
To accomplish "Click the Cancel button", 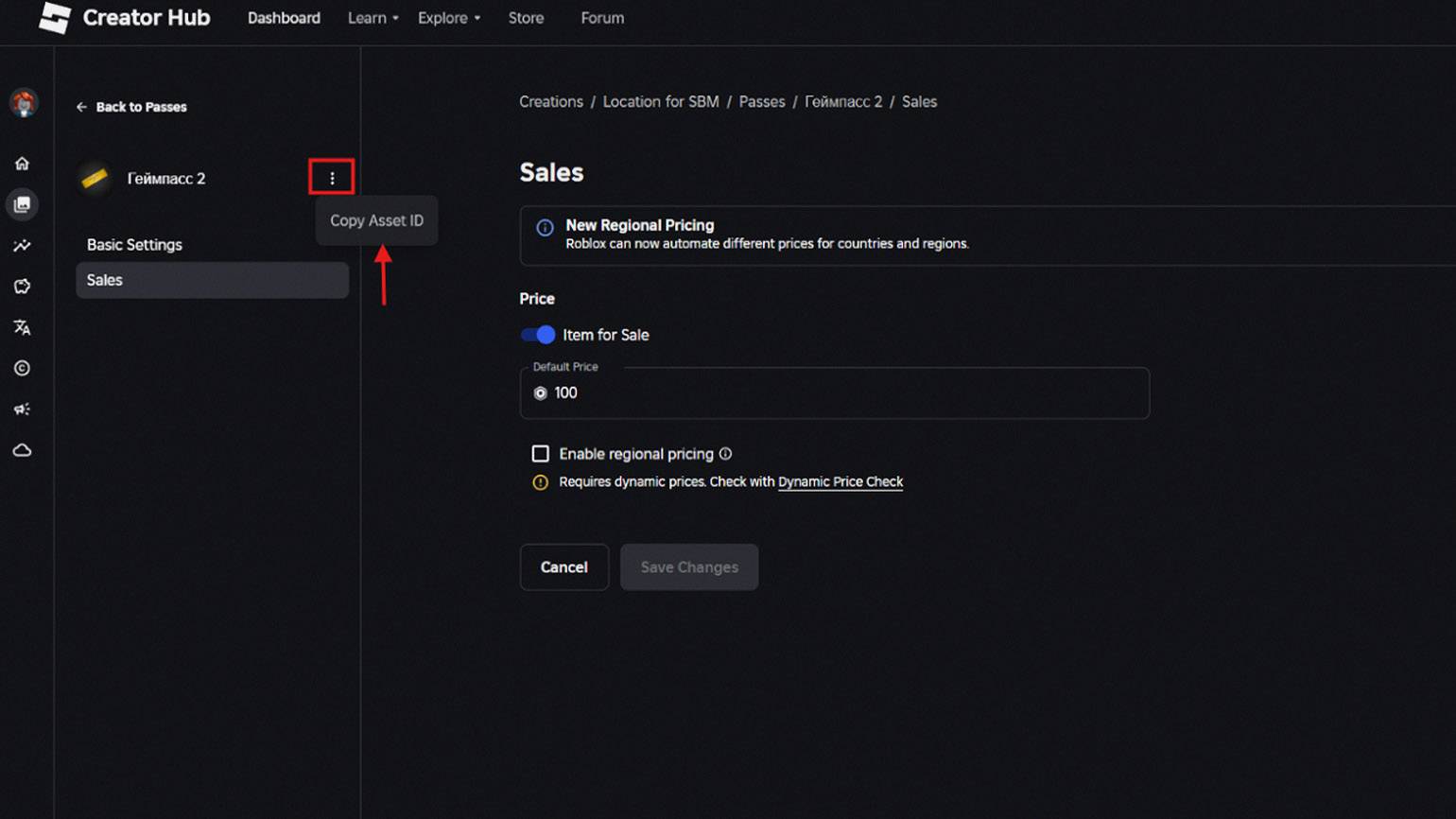I will click(x=563, y=567).
